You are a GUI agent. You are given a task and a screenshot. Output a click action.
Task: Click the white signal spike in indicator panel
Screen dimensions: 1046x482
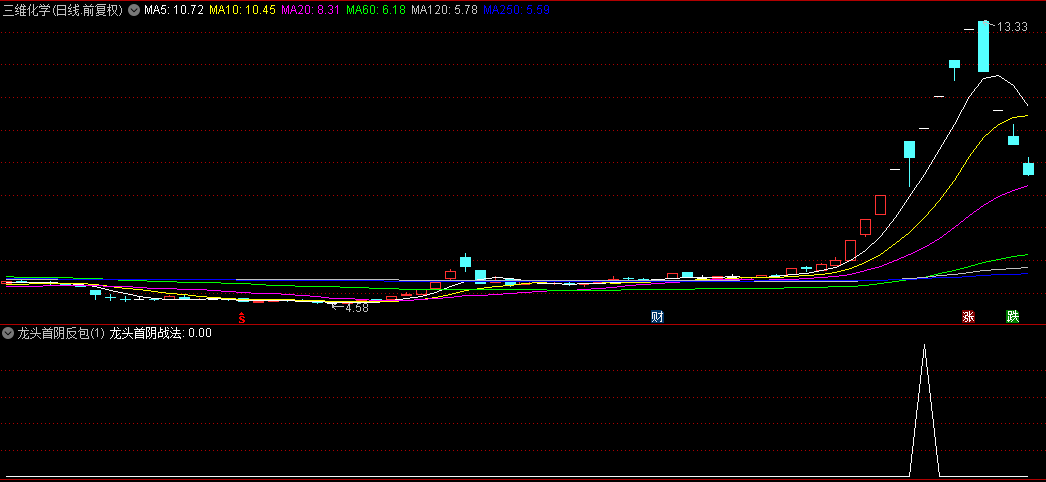[925, 410]
